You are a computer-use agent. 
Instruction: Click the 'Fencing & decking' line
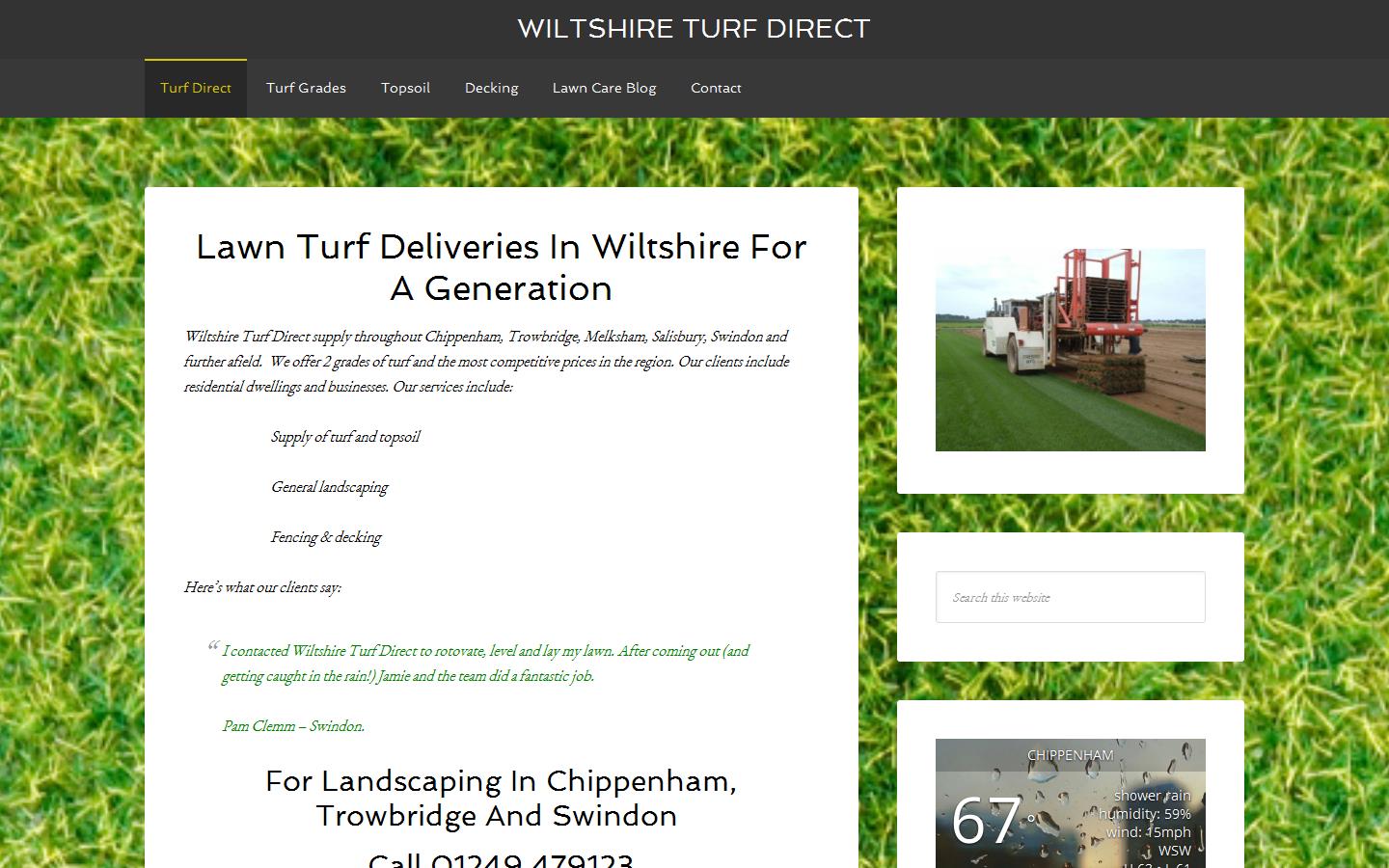(x=326, y=537)
